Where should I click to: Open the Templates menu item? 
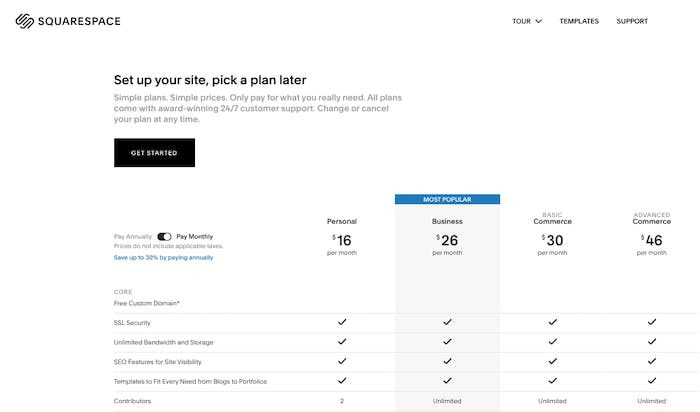click(579, 21)
